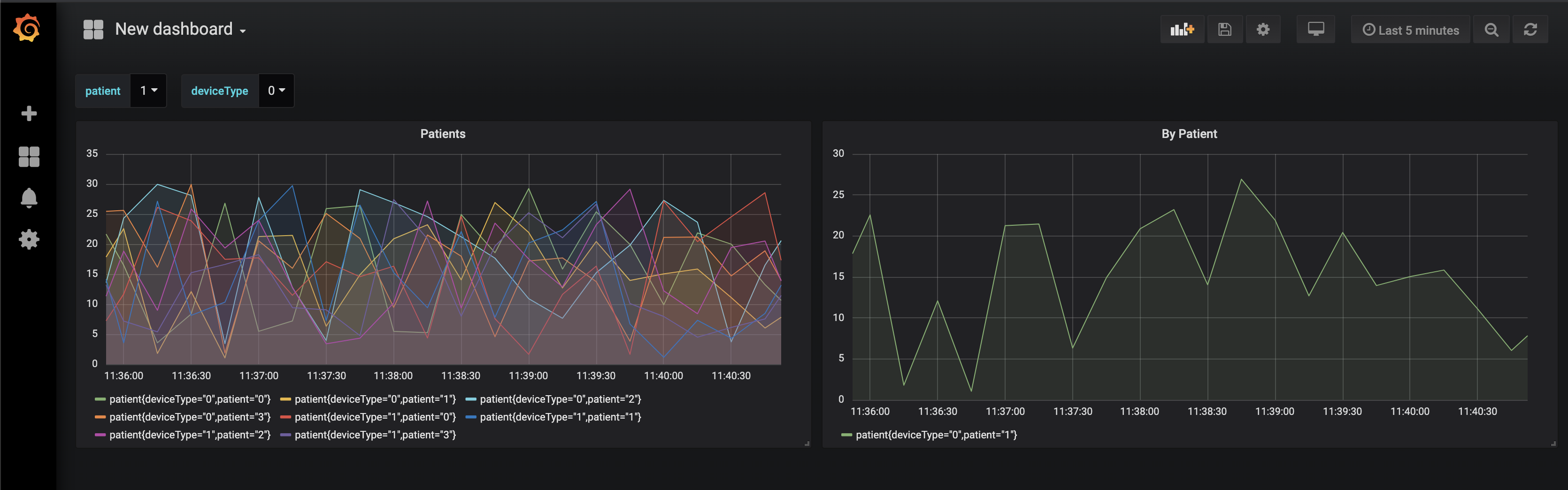Open the New dashboard title dropdown
1568x490 pixels.
[179, 29]
